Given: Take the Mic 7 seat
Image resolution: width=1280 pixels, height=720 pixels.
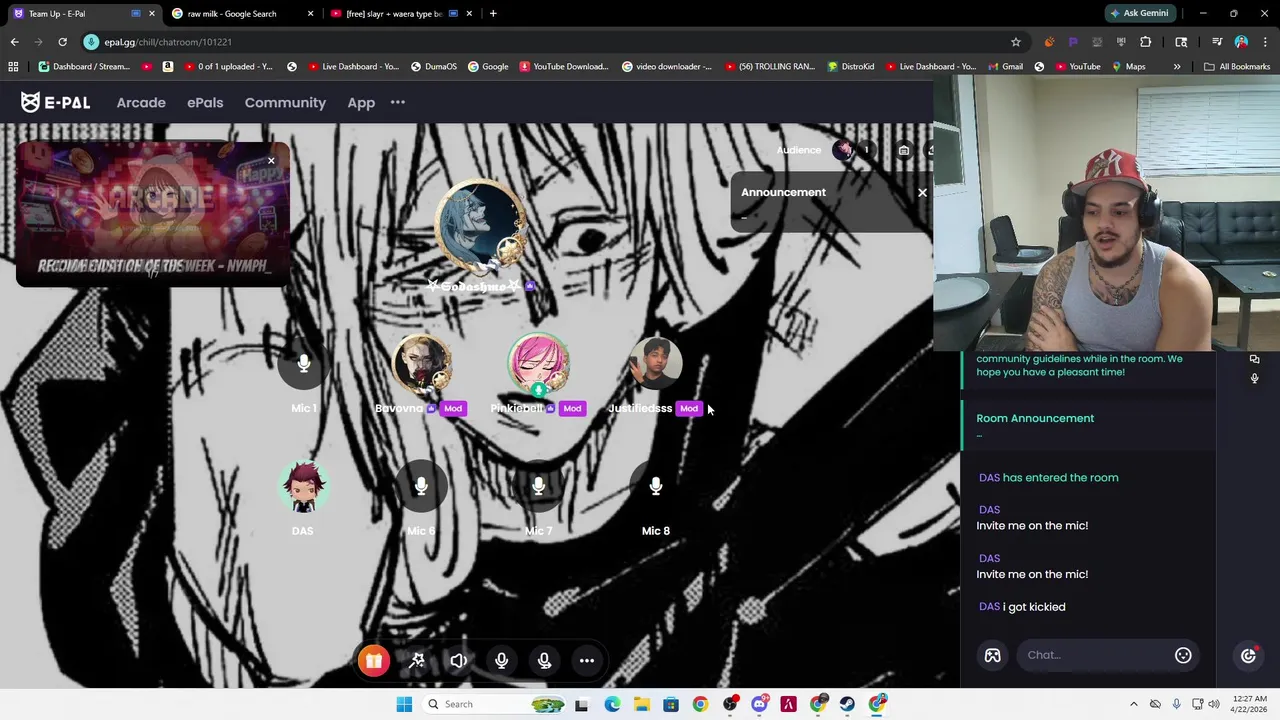Looking at the screenshot, I should (x=538, y=487).
